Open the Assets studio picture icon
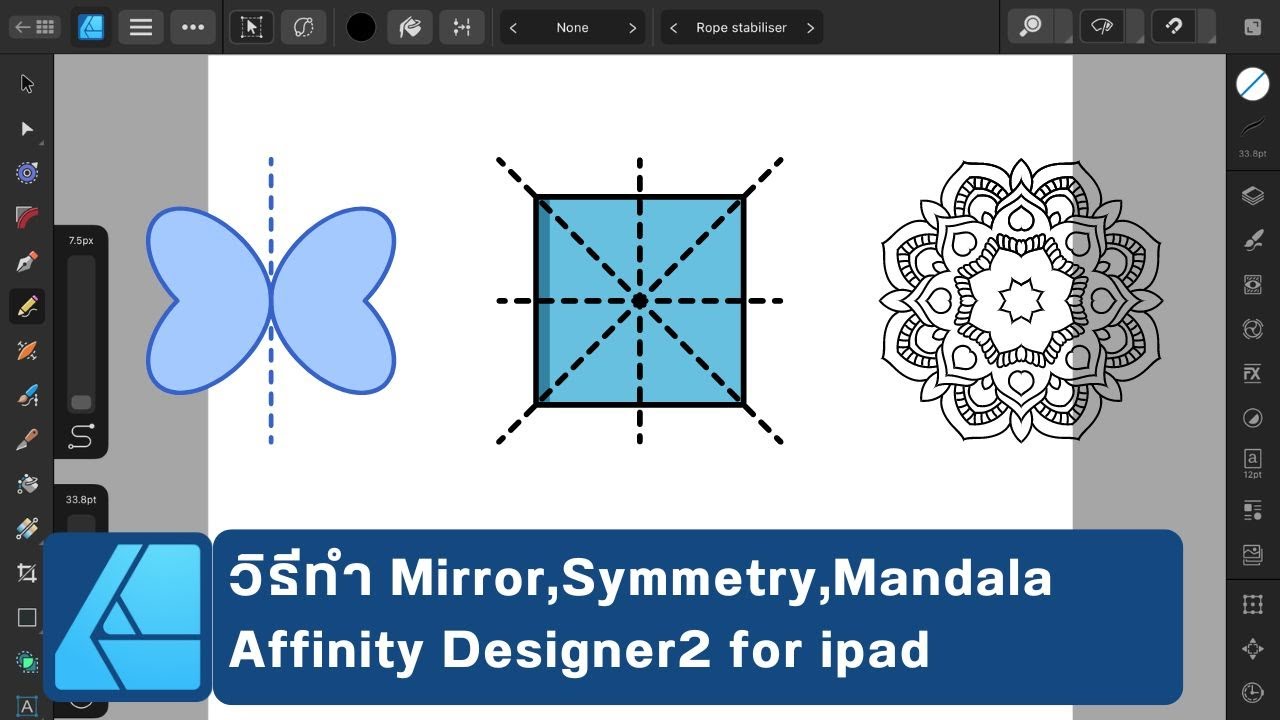Viewport: 1280px width, 720px height. (x=1252, y=554)
